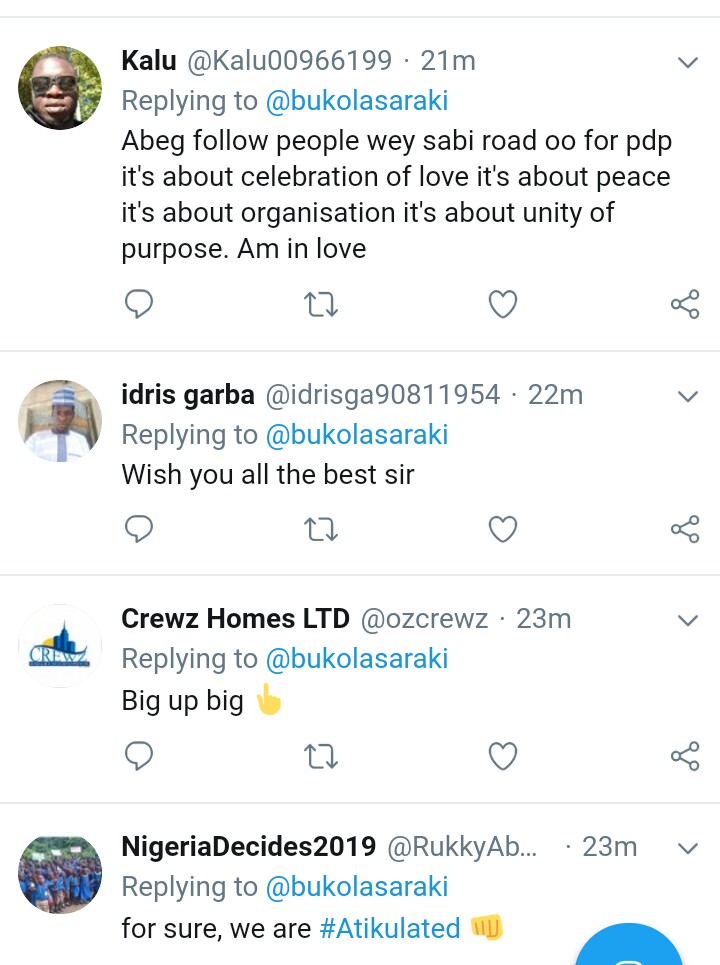Image resolution: width=720 pixels, height=965 pixels.
Task: Share Kalu's tweet
Action: point(685,304)
